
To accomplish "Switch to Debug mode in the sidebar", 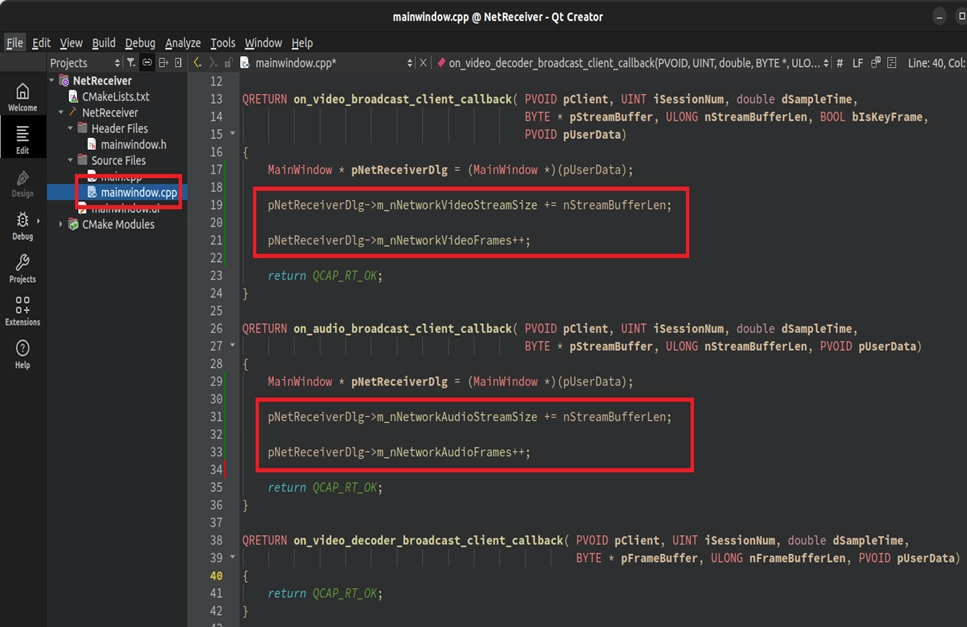I will pyautogui.click(x=23, y=226).
